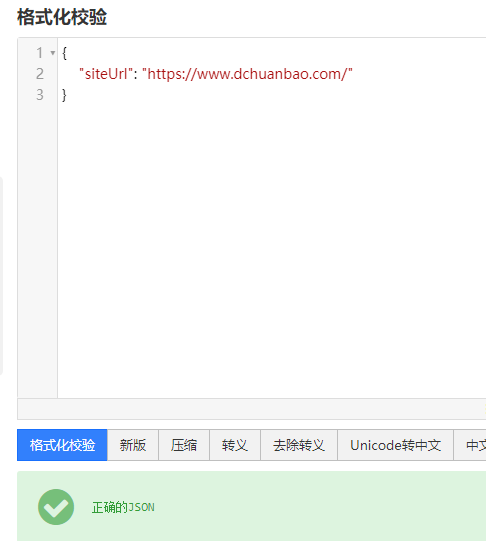This screenshot has height=541, width=486.
Task: Click the opening brace on line 1
Action: (x=64, y=53)
